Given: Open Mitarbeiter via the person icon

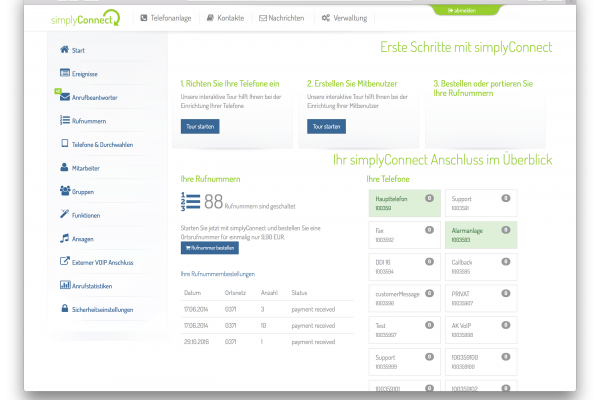Looking at the screenshot, I should tap(64, 167).
